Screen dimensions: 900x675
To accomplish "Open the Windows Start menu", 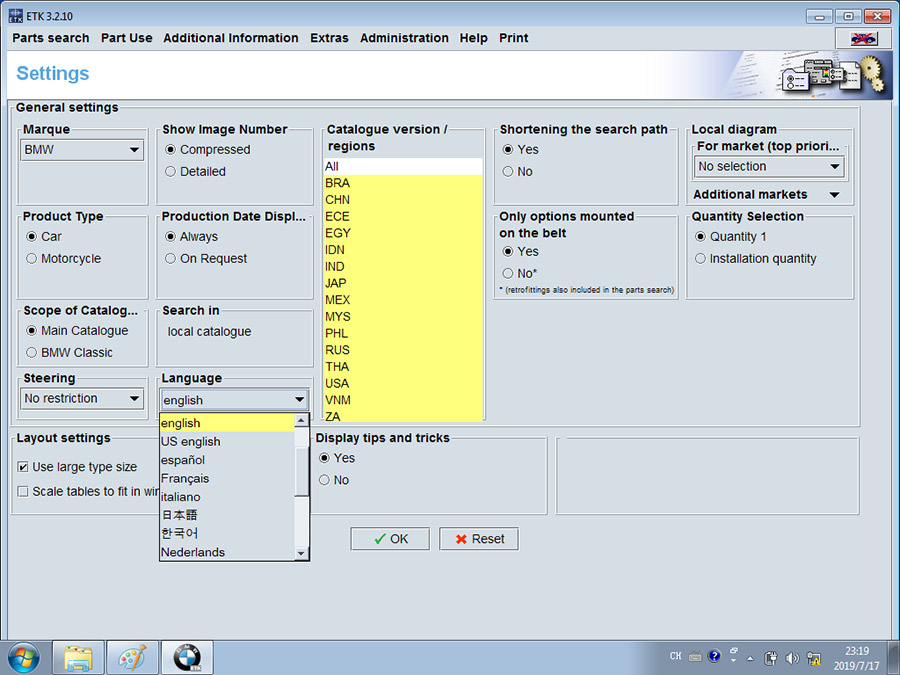I will [x=24, y=658].
